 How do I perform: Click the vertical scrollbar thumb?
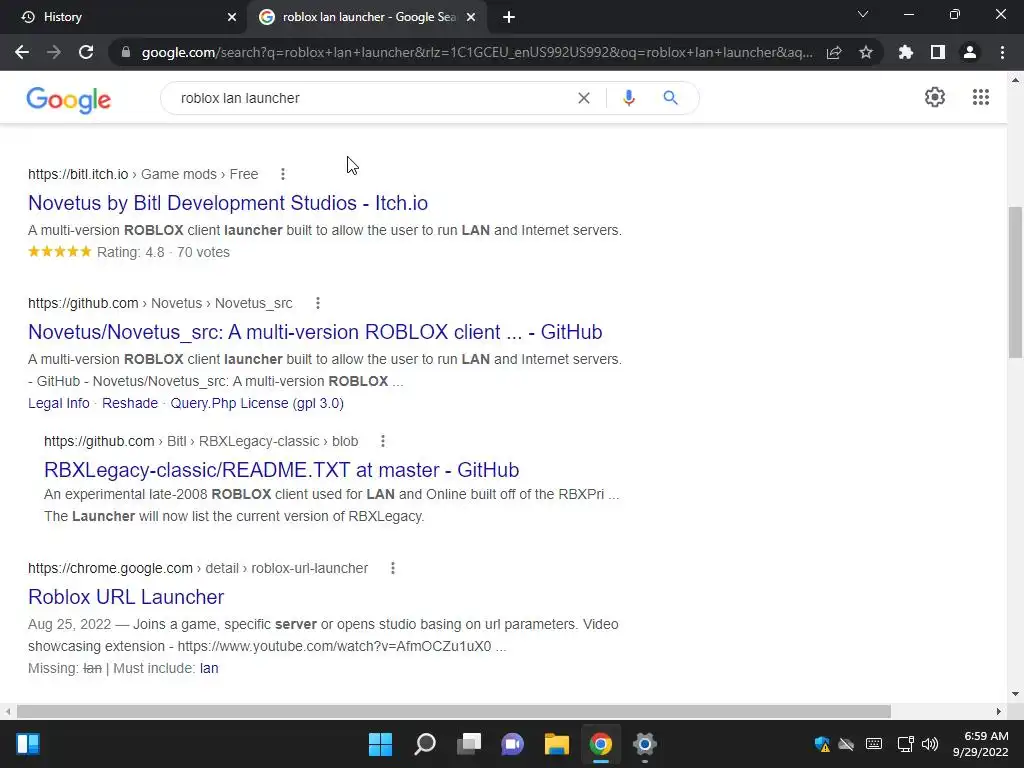1015,282
